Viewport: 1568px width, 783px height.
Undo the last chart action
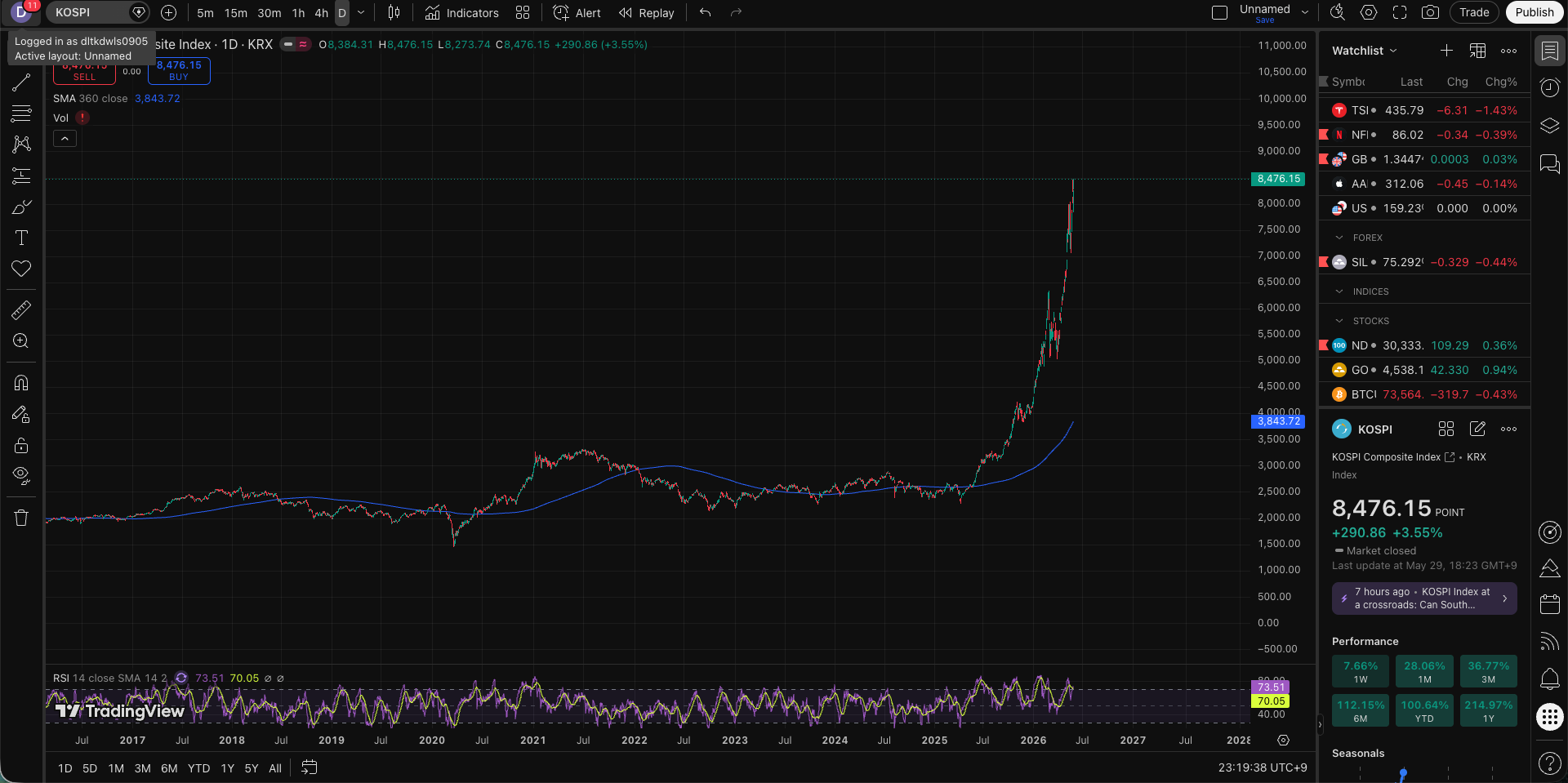point(706,12)
